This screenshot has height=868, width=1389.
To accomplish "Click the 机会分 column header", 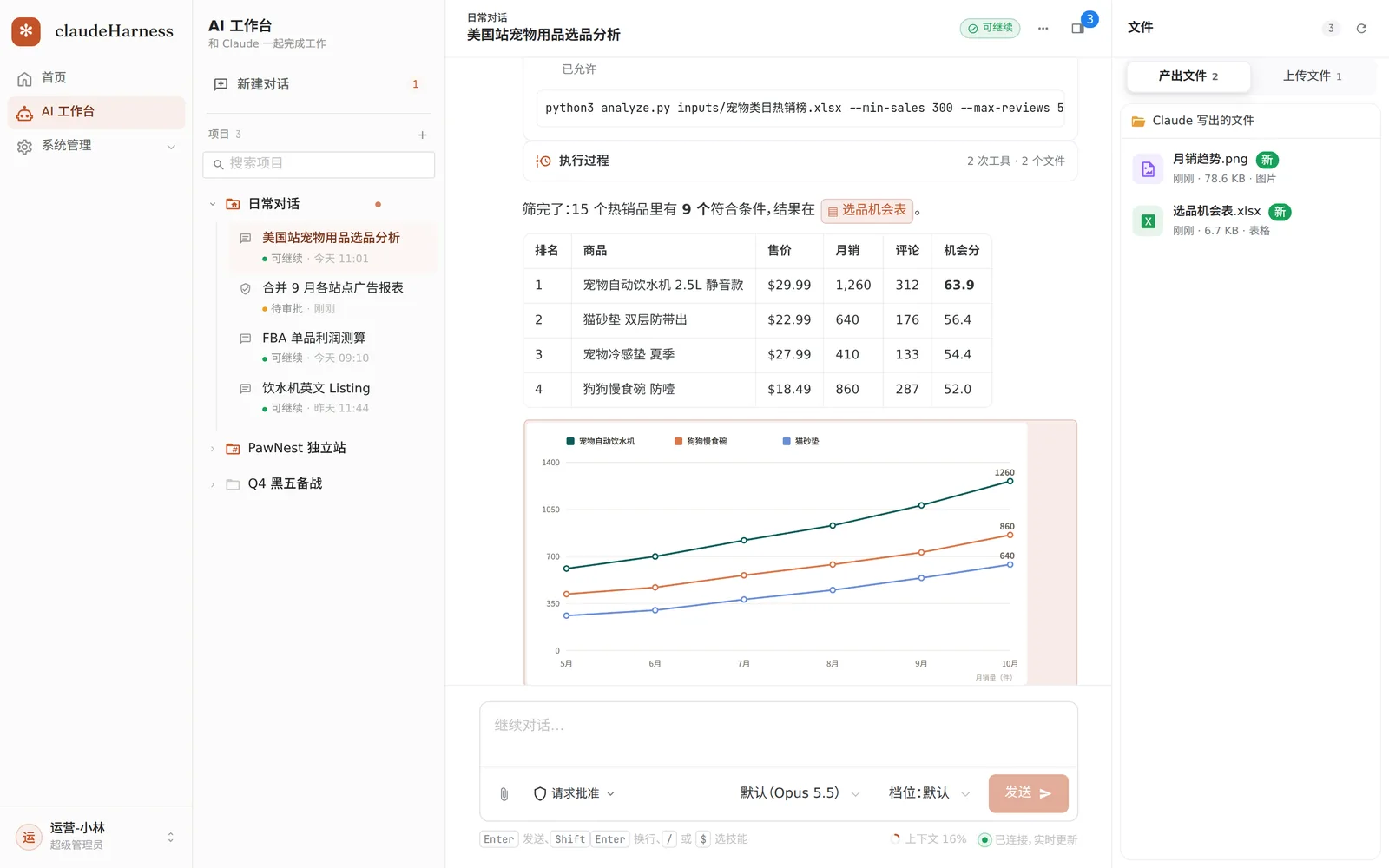I will click(x=962, y=251).
